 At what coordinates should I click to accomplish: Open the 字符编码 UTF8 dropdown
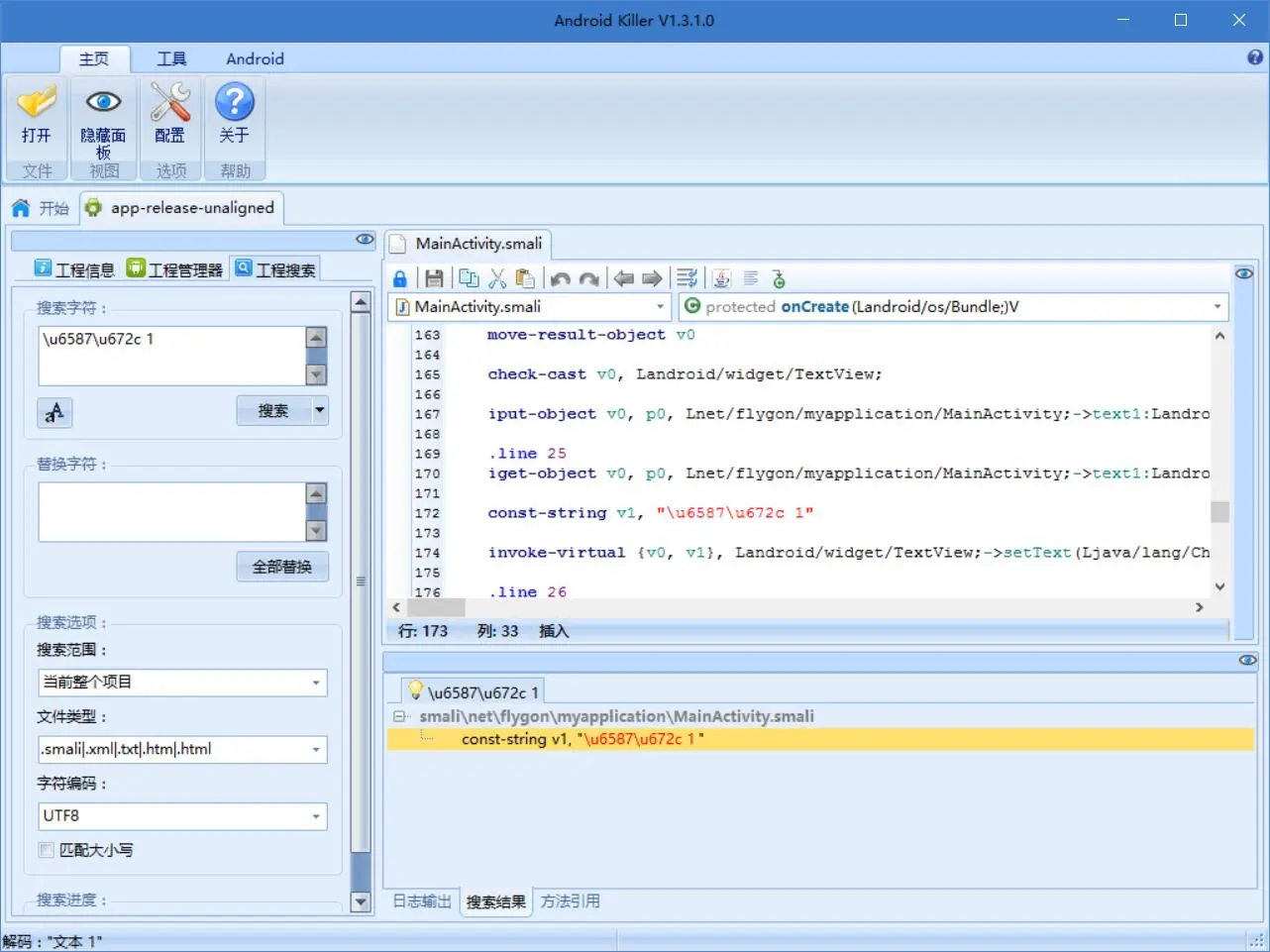182,816
